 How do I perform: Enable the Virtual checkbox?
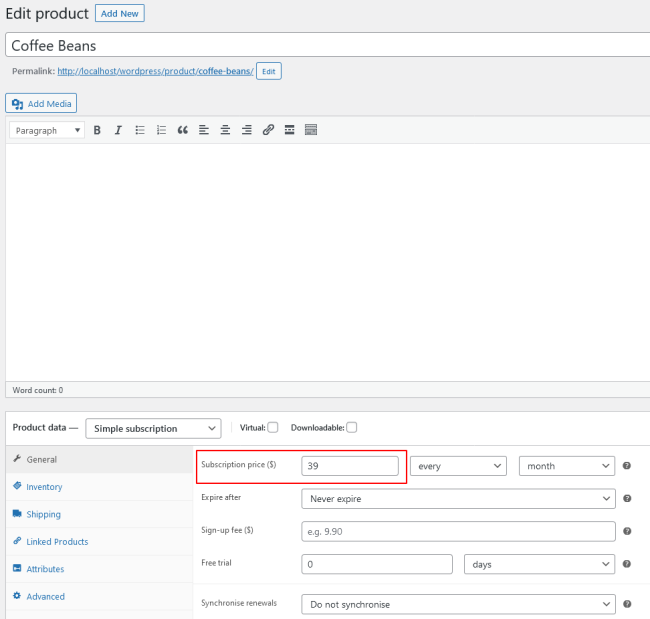pos(273,428)
